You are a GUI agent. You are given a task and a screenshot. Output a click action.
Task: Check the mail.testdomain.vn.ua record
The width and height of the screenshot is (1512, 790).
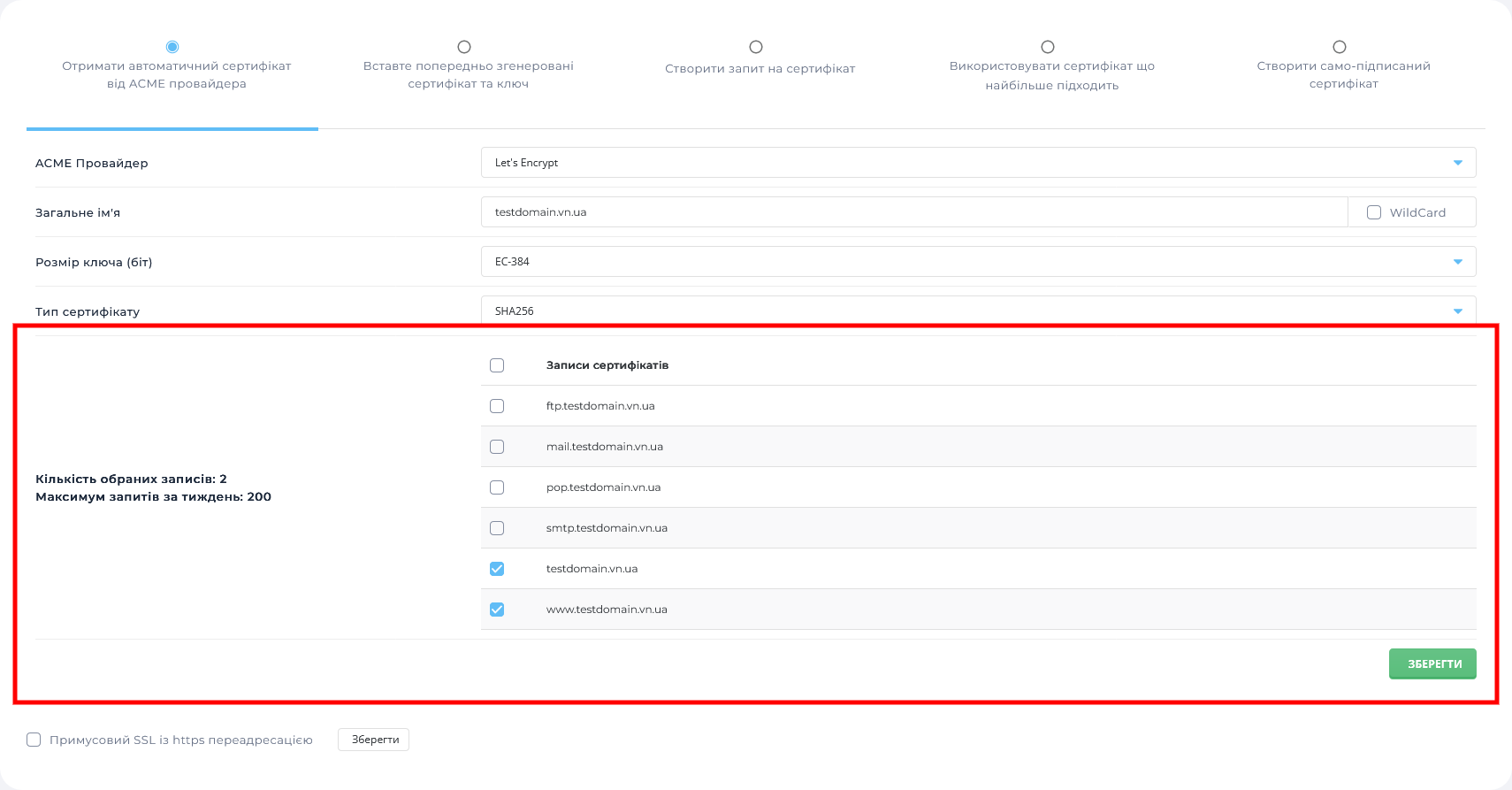[x=497, y=447]
